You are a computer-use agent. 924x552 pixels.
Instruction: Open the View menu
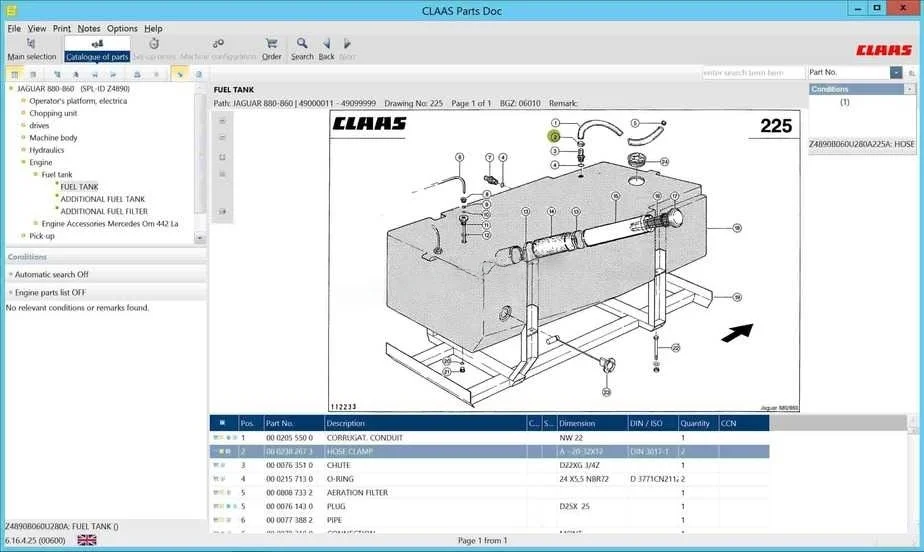[x=37, y=28]
